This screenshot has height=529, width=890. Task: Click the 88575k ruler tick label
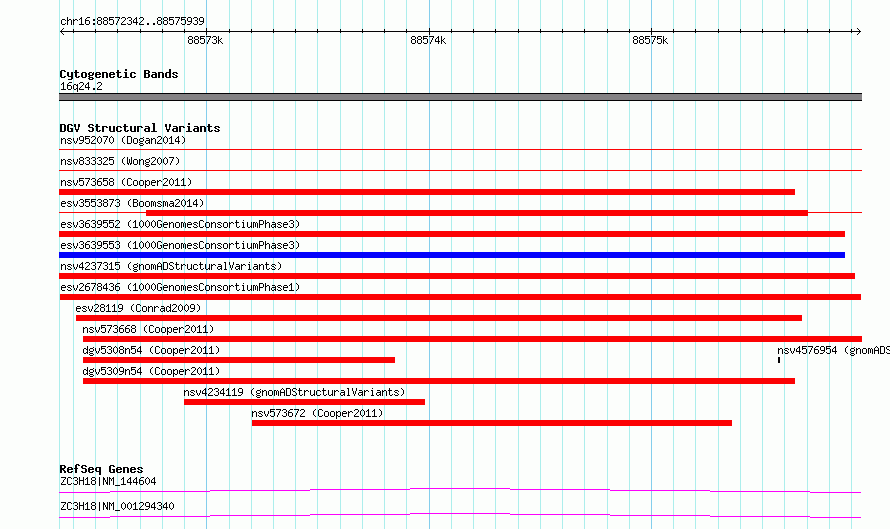650,40
